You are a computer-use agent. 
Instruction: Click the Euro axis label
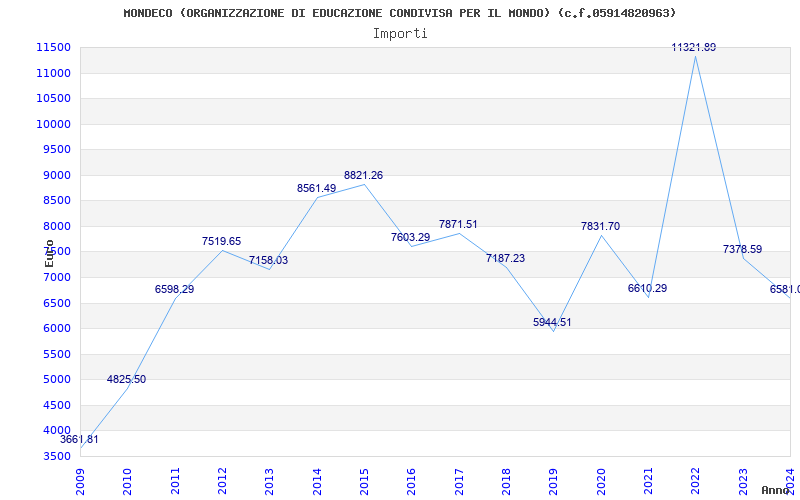tap(49, 254)
